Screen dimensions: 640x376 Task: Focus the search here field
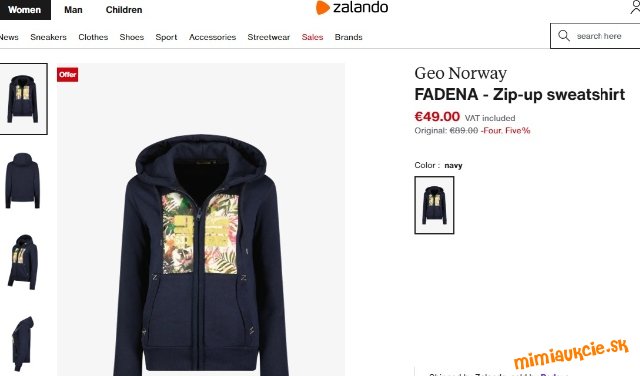(x=595, y=36)
